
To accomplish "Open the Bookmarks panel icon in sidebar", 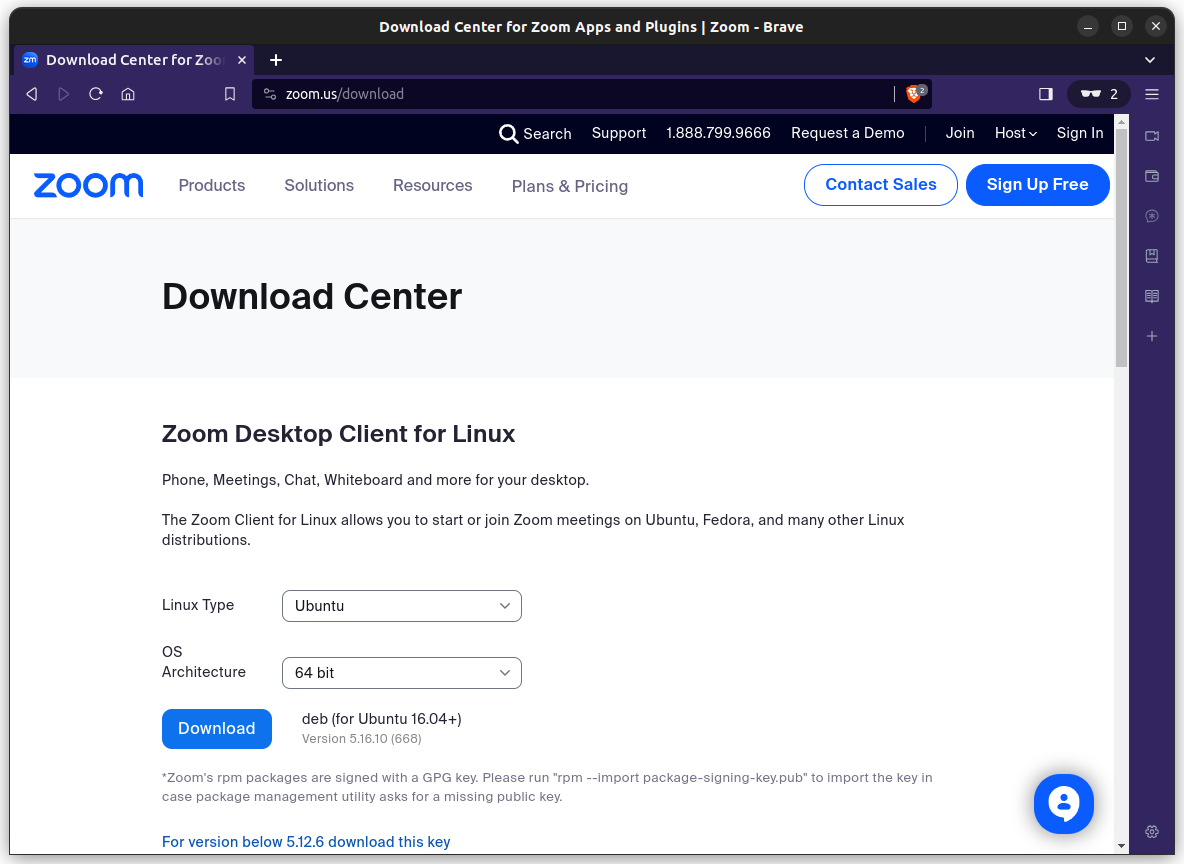I will pos(1151,256).
